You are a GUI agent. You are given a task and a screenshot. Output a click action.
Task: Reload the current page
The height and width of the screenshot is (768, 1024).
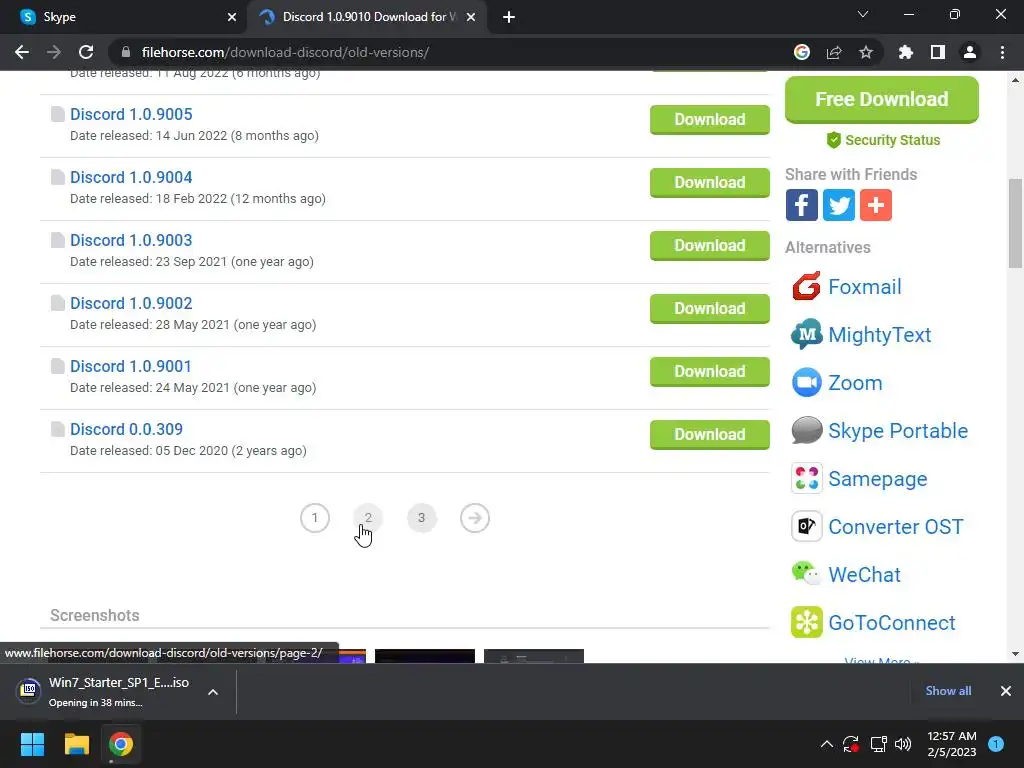86,52
